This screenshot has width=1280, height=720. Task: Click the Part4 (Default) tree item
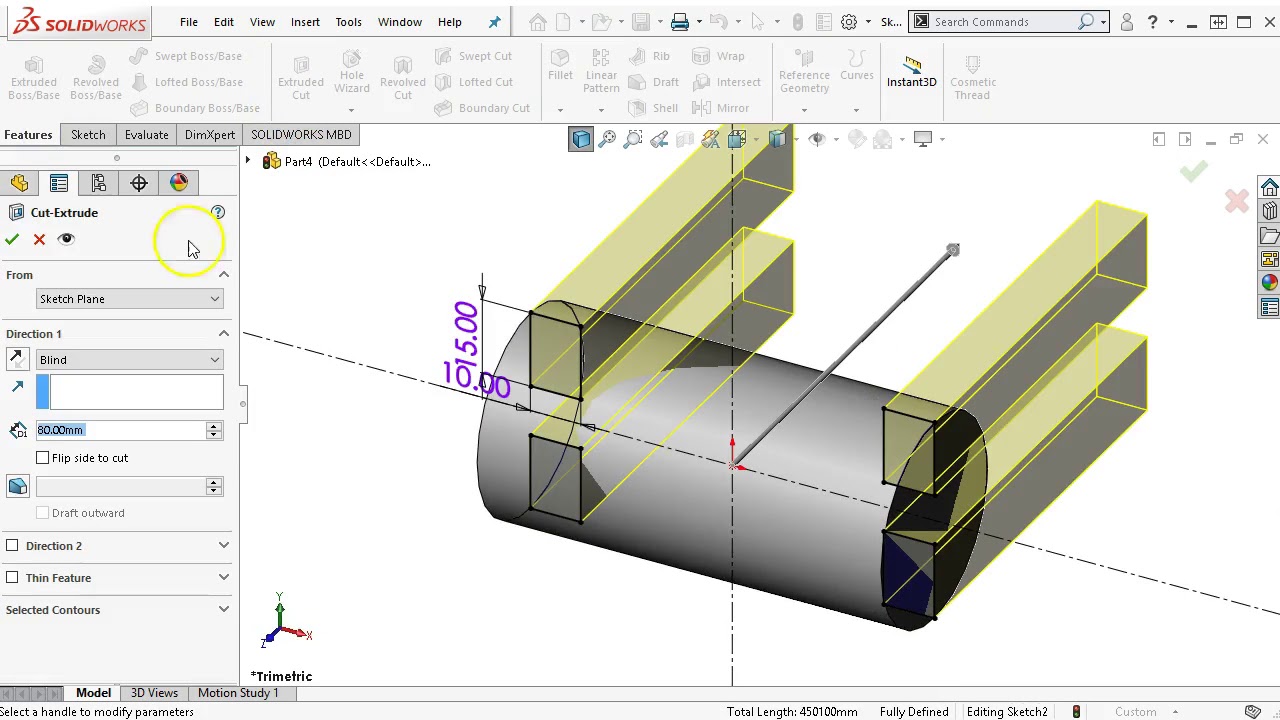358,161
